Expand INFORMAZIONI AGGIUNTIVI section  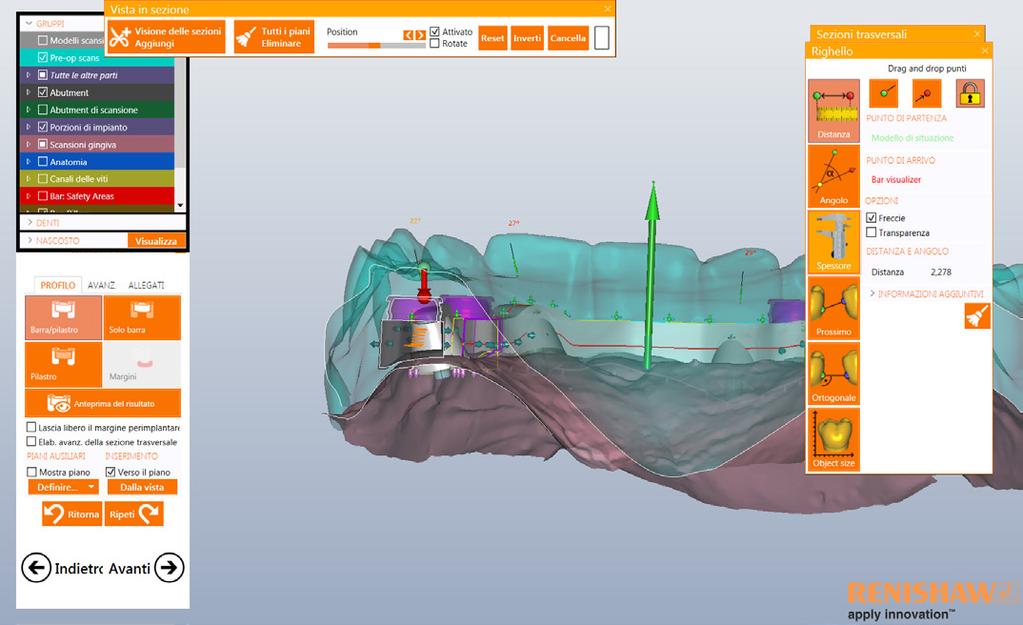[872, 294]
